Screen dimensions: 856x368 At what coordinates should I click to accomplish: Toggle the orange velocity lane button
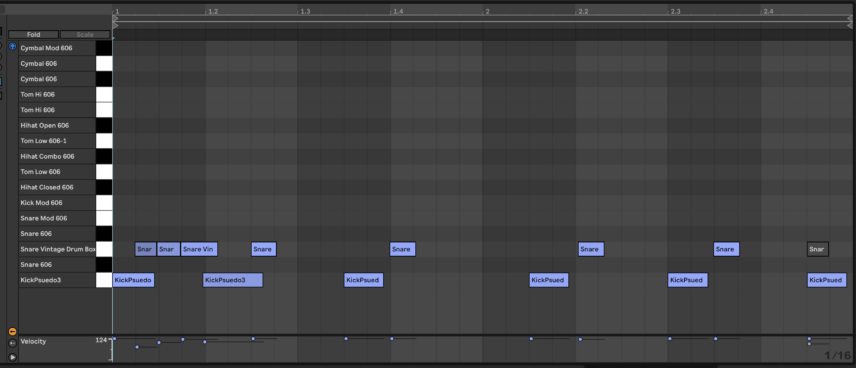click(13, 331)
